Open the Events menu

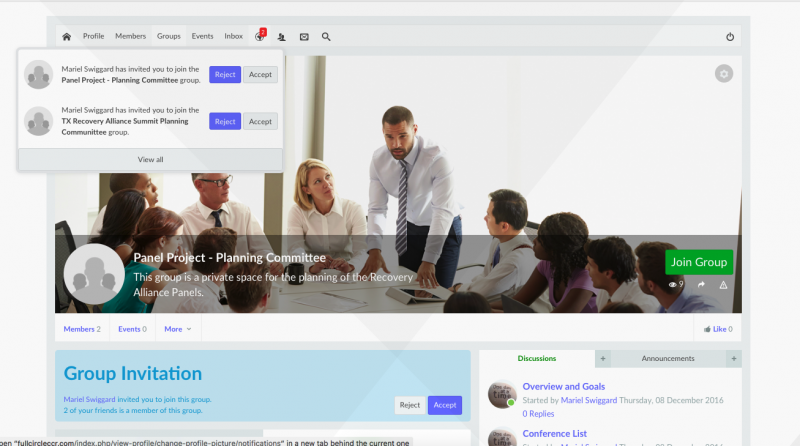203,36
